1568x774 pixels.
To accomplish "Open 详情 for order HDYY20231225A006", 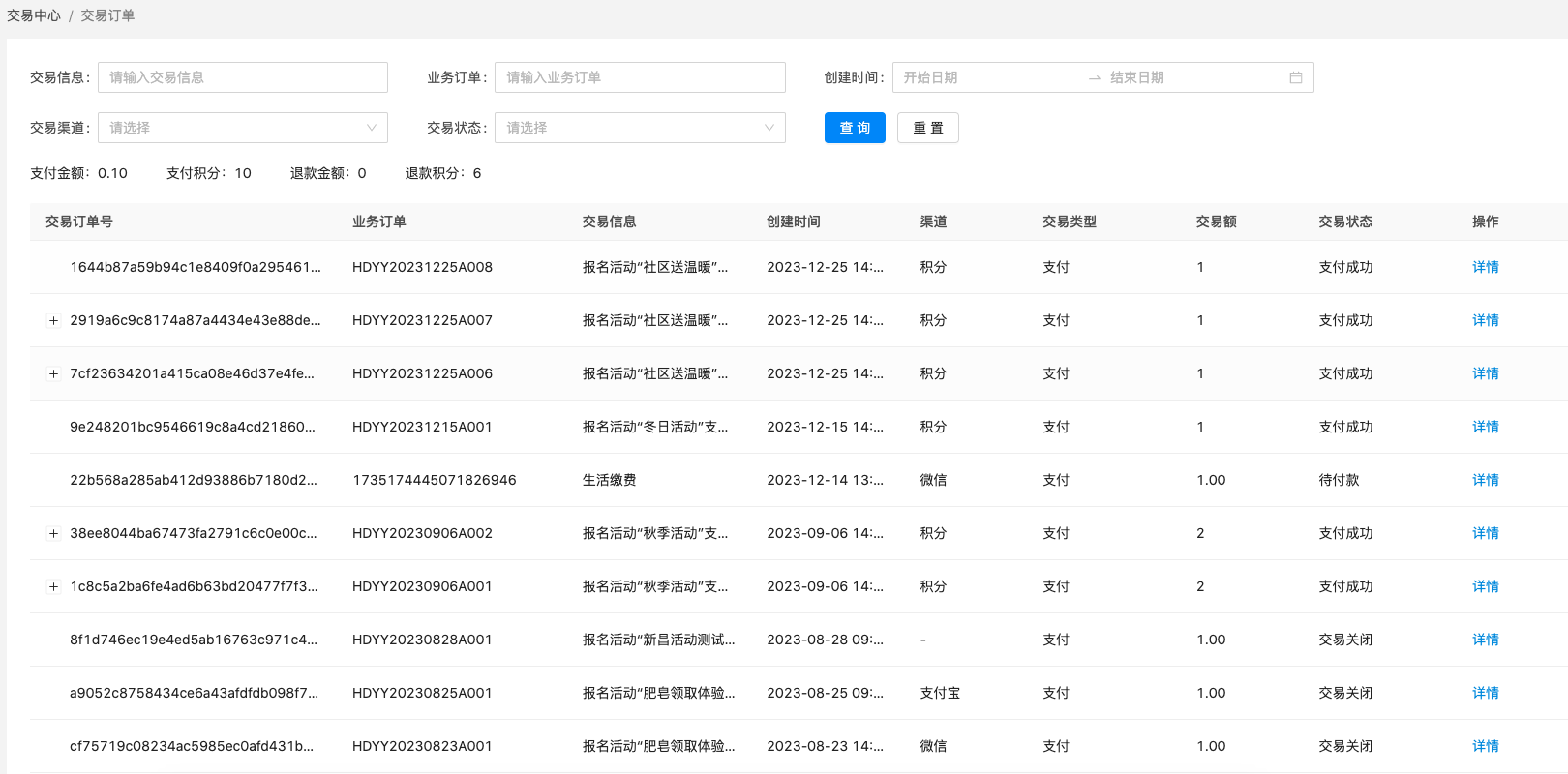I will (1485, 373).
